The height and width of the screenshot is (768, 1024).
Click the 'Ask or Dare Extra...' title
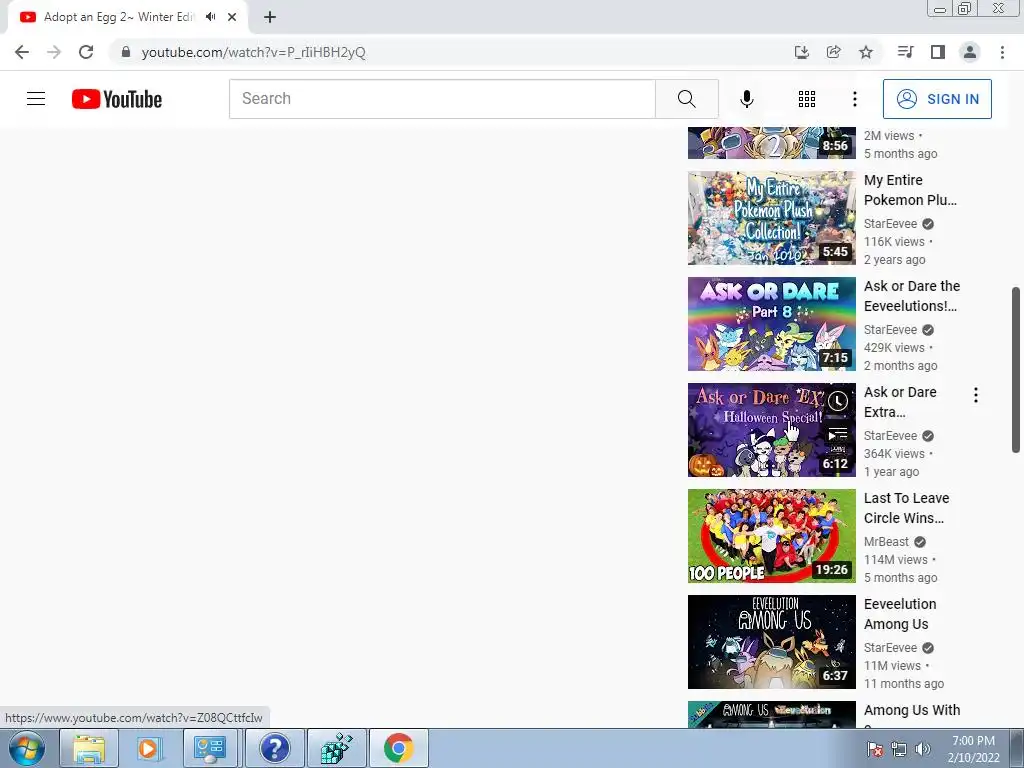(x=900, y=402)
